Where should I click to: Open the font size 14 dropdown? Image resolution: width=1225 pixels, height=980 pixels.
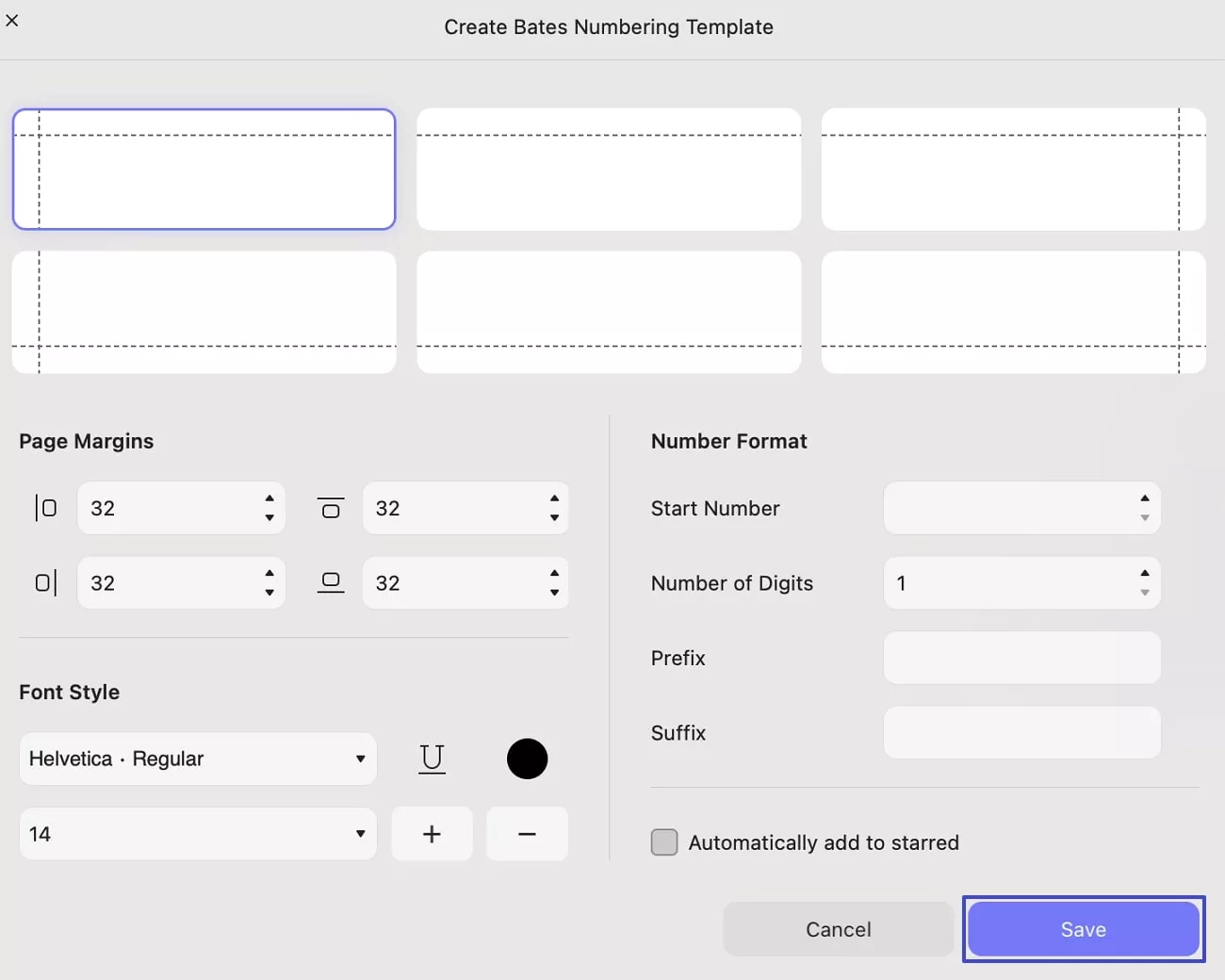tap(198, 834)
